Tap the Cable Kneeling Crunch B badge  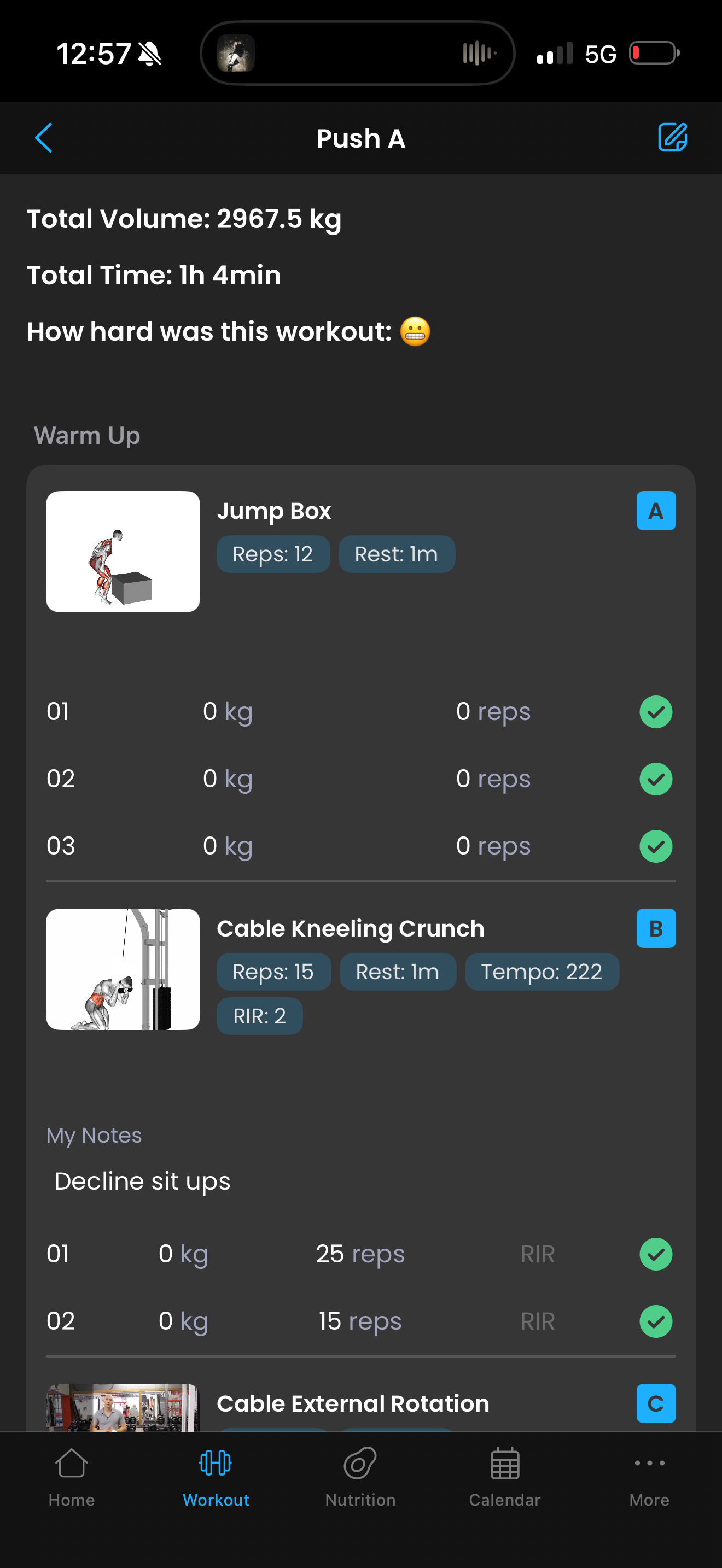656,928
